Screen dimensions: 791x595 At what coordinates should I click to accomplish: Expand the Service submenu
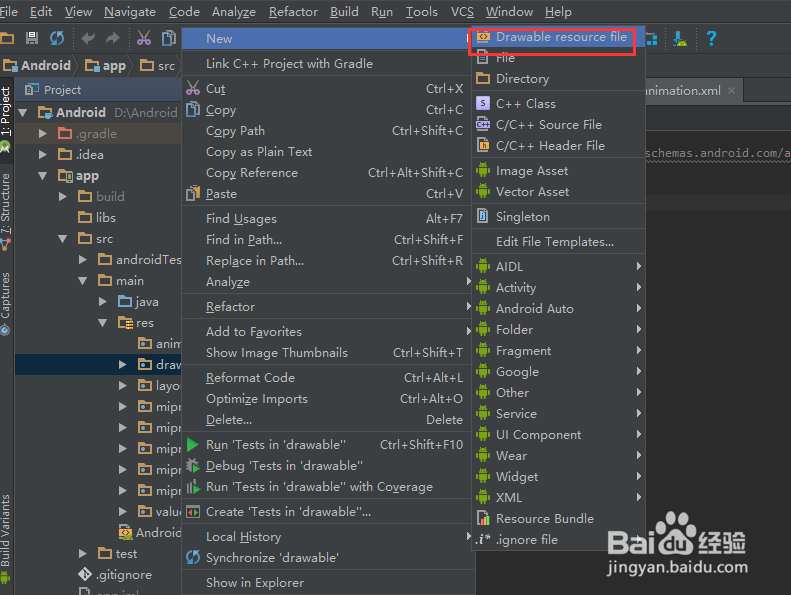click(x=558, y=414)
